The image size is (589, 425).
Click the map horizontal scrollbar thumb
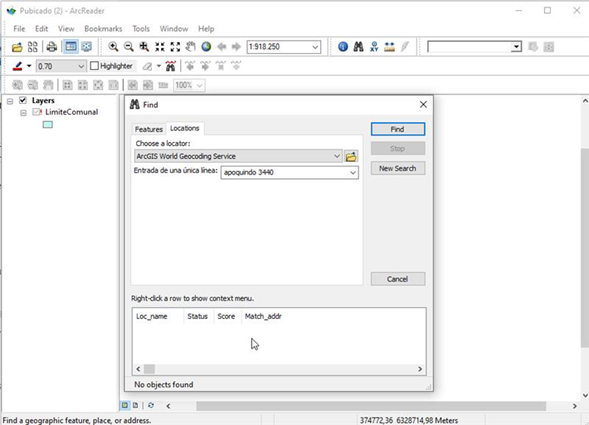pyautogui.click(x=371, y=406)
